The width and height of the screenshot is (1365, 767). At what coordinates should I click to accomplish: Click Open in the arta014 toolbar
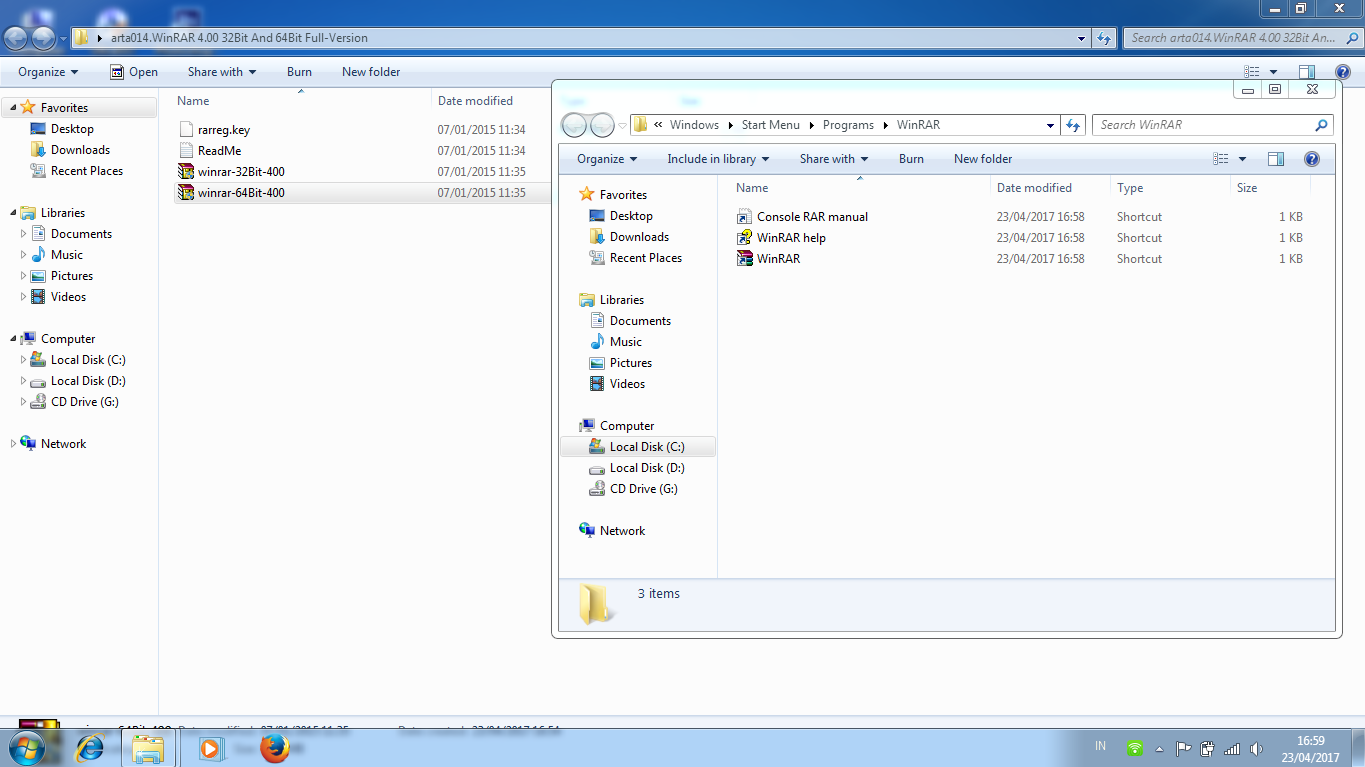pyautogui.click(x=133, y=72)
